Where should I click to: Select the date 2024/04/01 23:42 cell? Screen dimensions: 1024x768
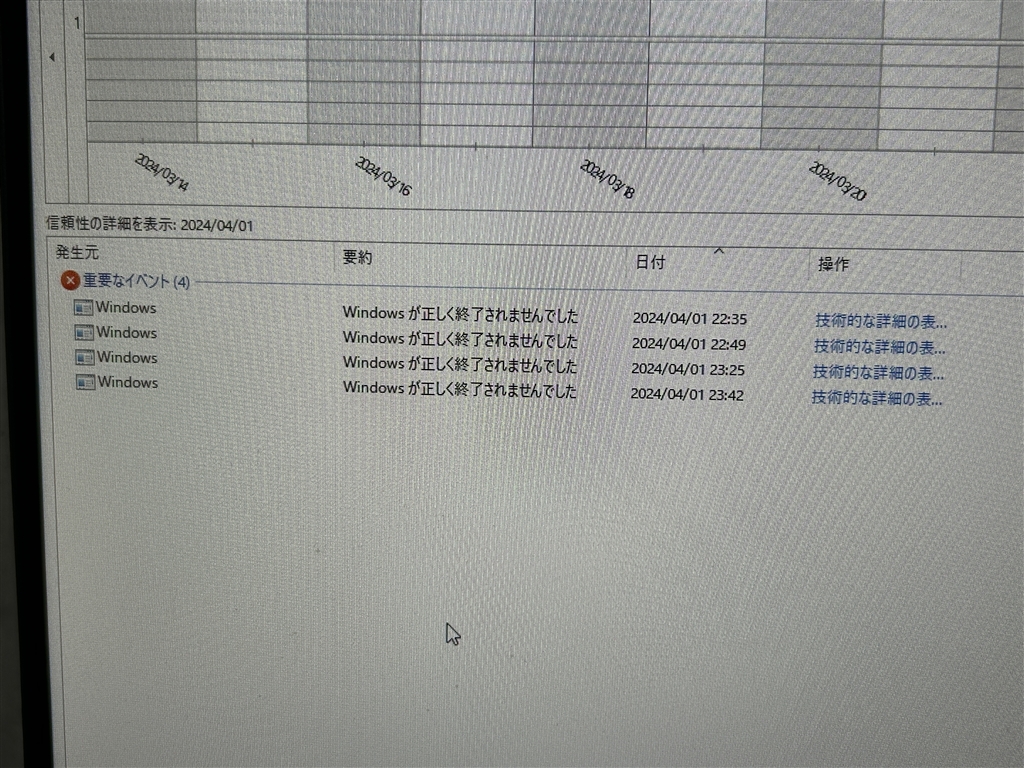tap(687, 394)
